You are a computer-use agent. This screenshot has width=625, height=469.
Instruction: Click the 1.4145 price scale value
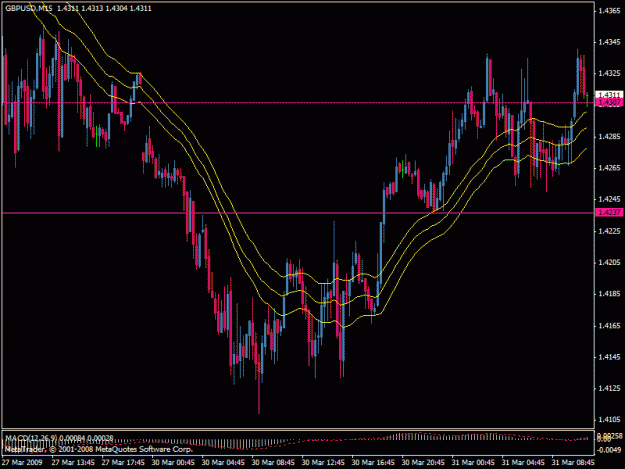[x=609, y=357]
